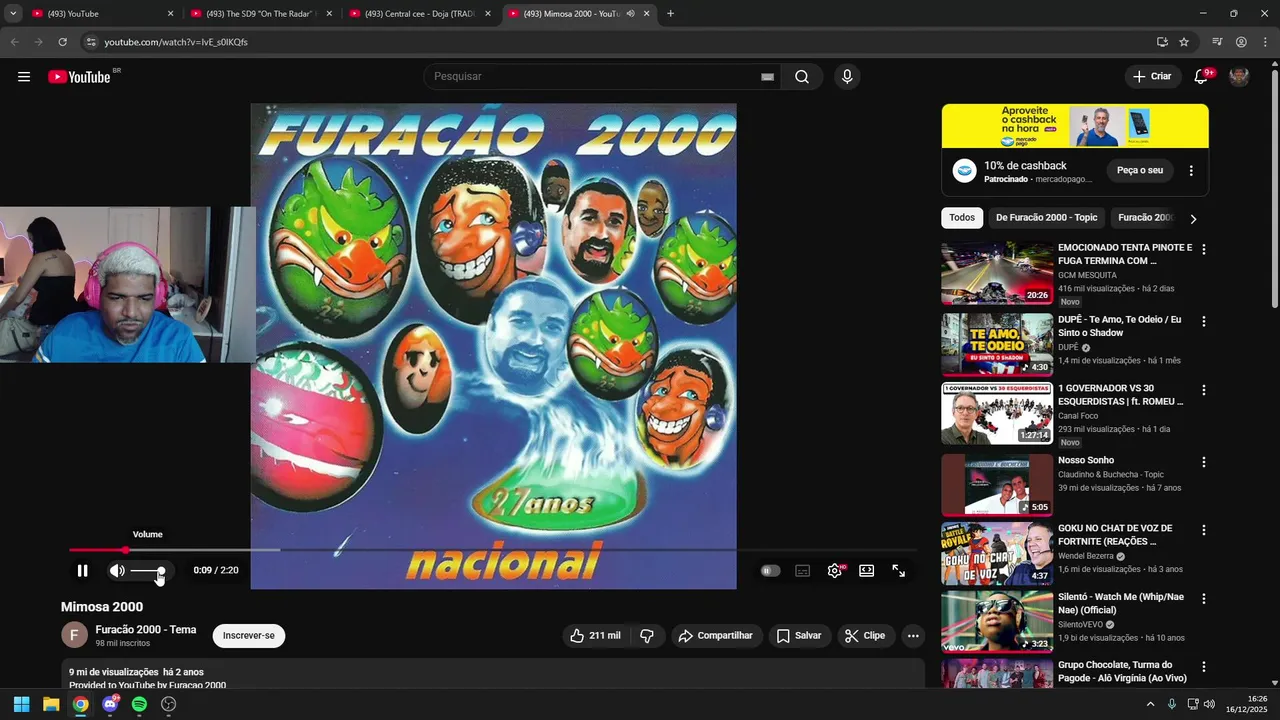Open File Explorer from the taskbar
1280x720 pixels.
point(51,704)
